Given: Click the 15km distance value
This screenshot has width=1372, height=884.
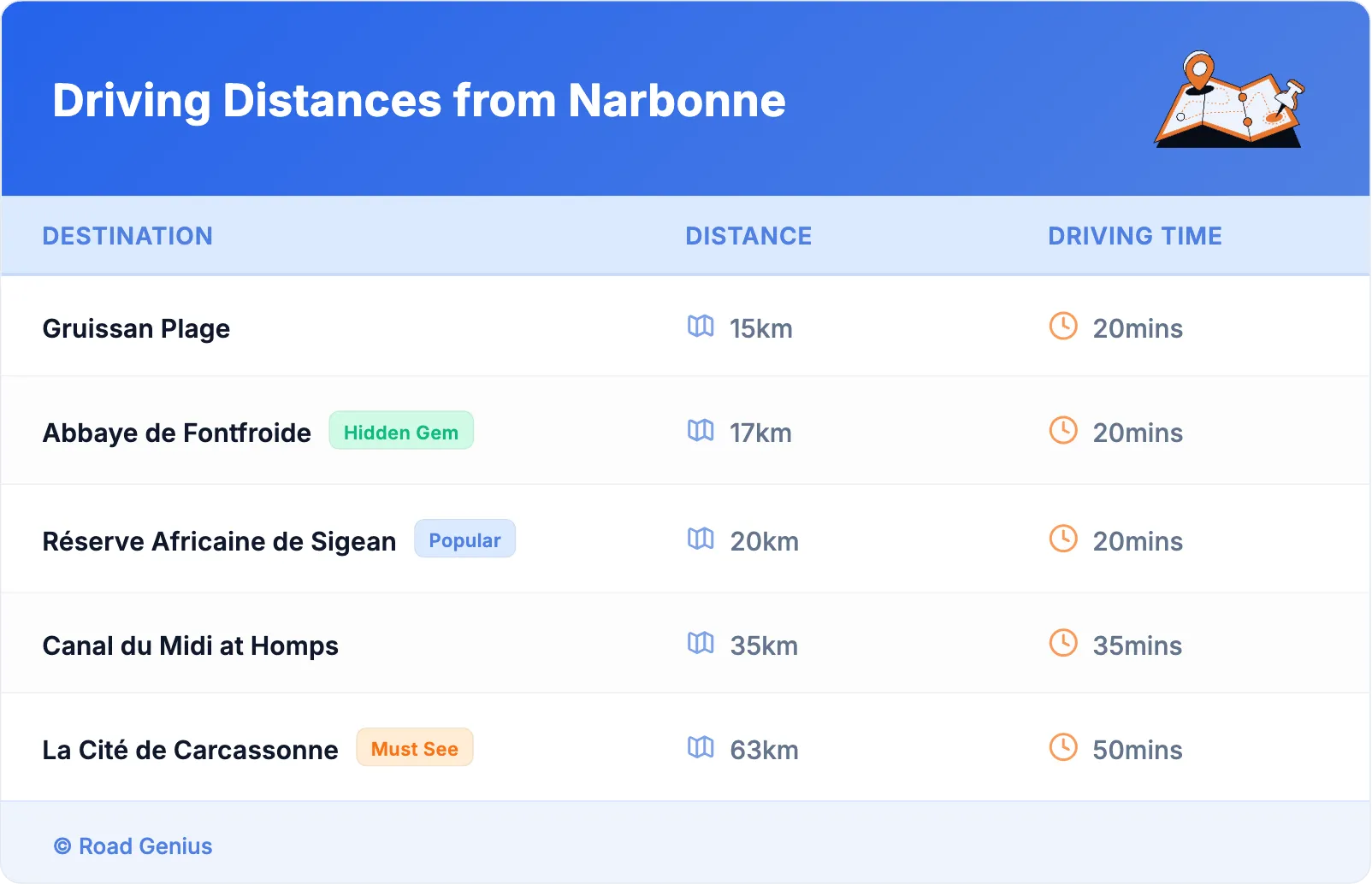Looking at the screenshot, I should 761,329.
